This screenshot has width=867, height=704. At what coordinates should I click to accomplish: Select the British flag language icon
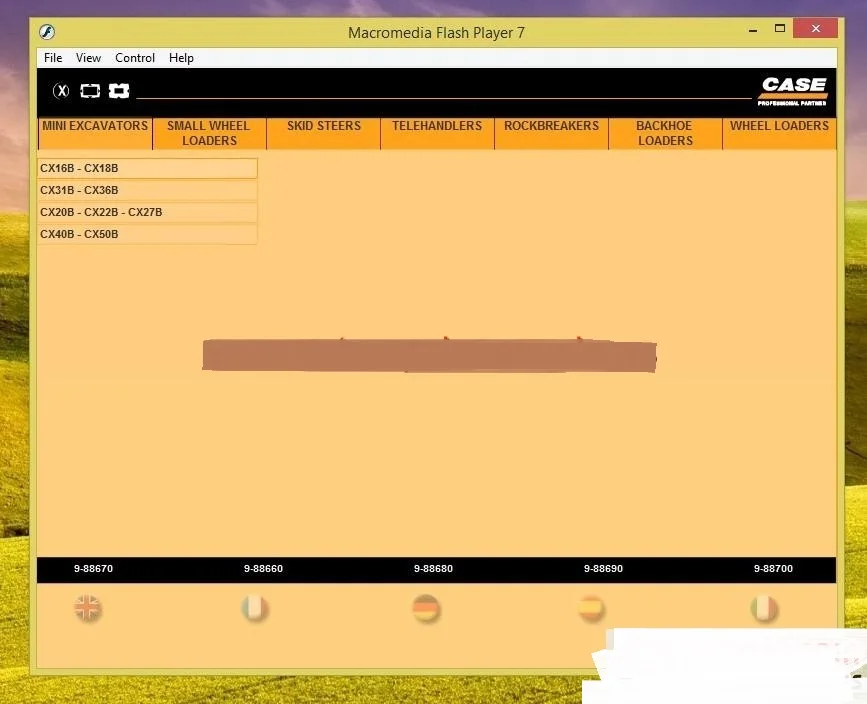[x=88, y=608]
